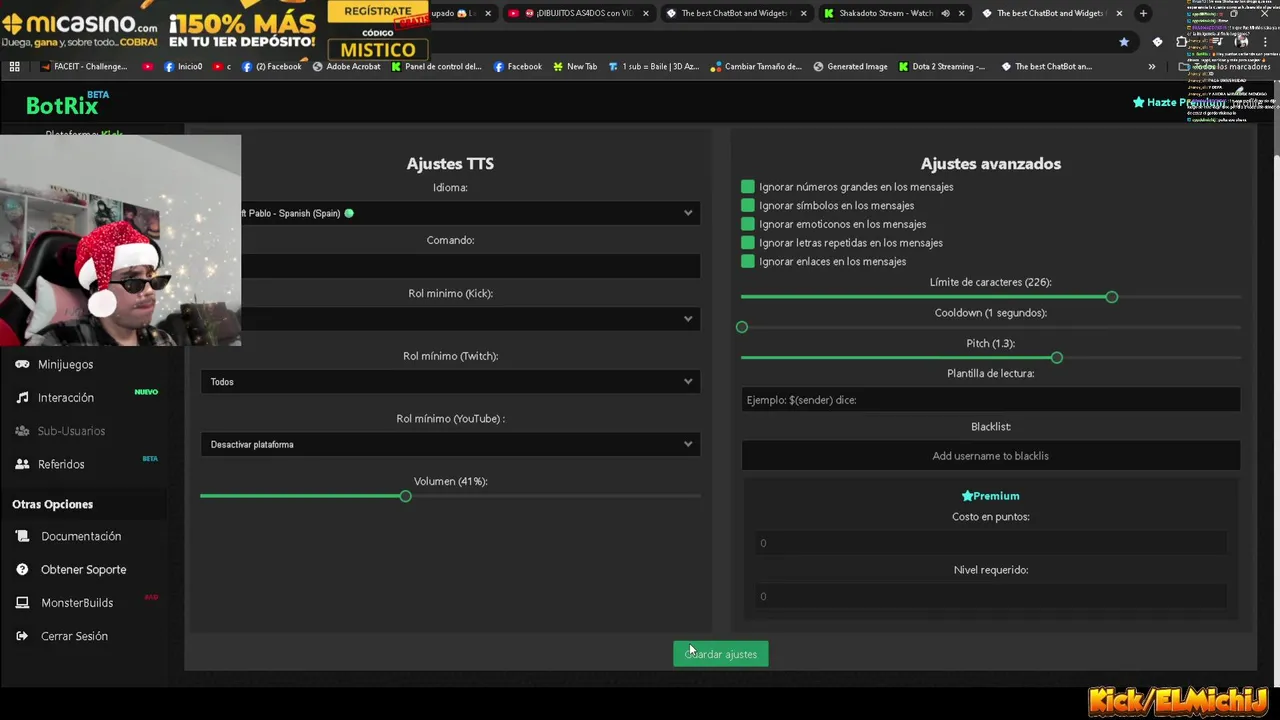
Task: Open the Adobe Acrobat bookmark
Action: (346, 67)
